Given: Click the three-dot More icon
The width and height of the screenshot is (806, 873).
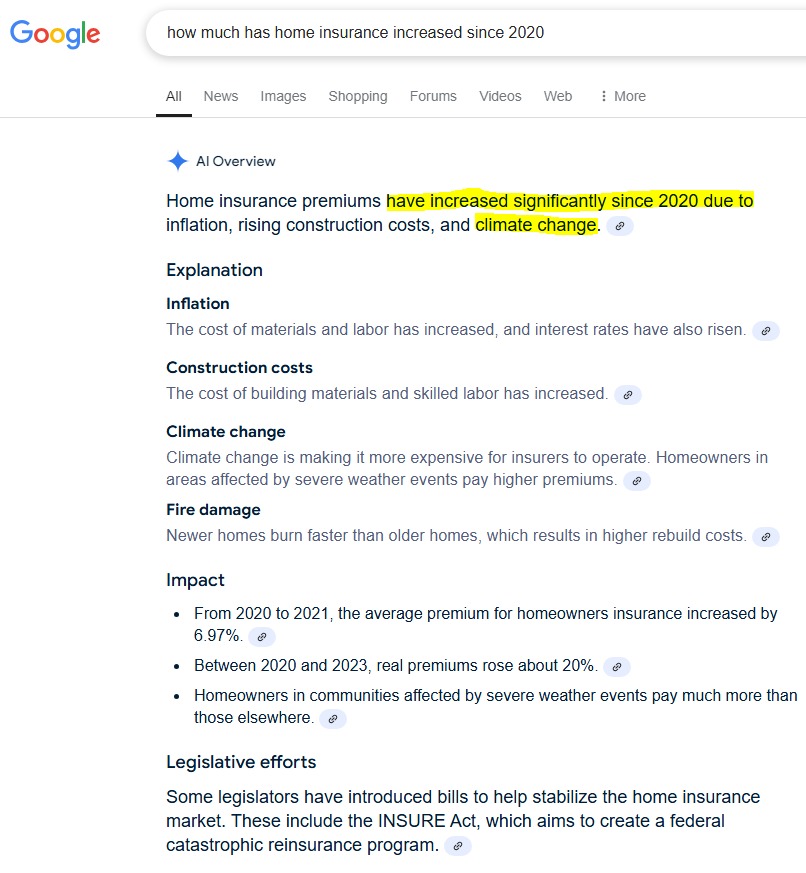Looking at the screenshot, I should [x=603, y=96].
